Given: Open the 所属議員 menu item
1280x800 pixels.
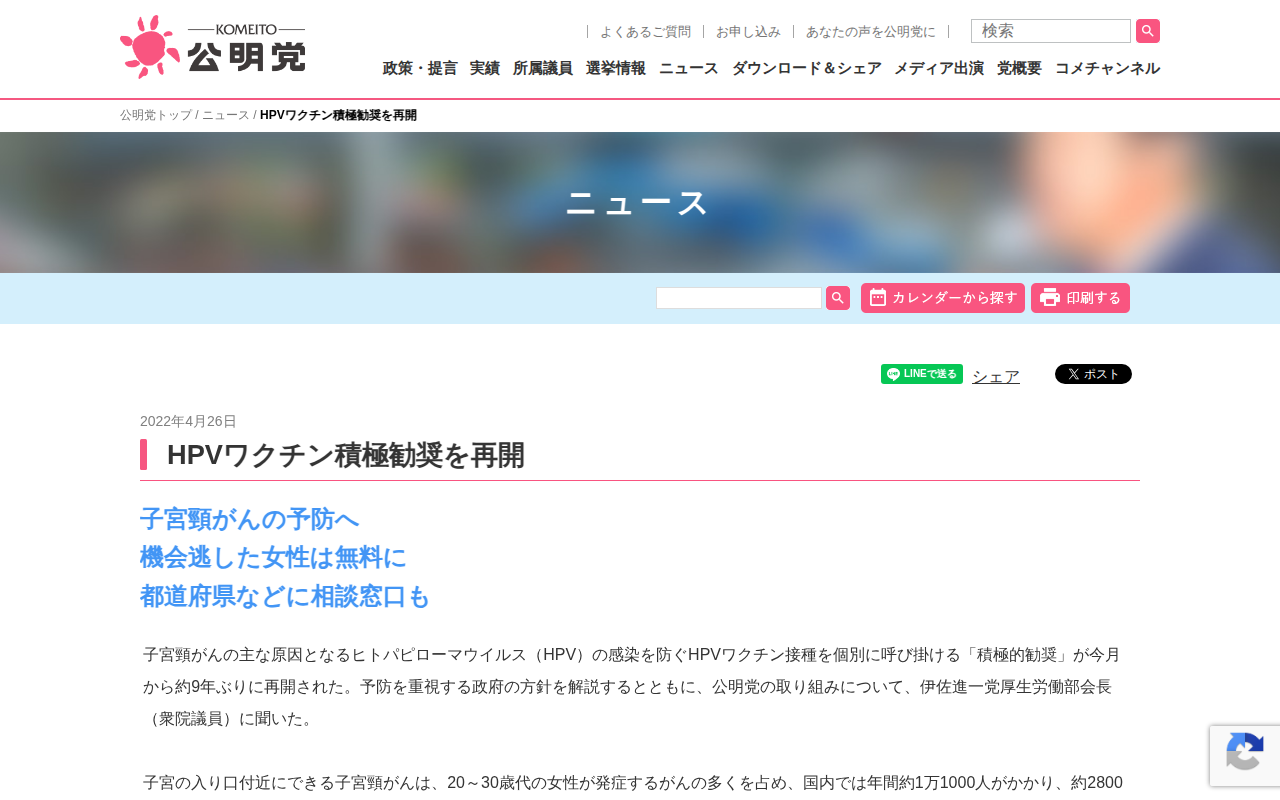Looking at the screenshot, I should pos(543,68).
